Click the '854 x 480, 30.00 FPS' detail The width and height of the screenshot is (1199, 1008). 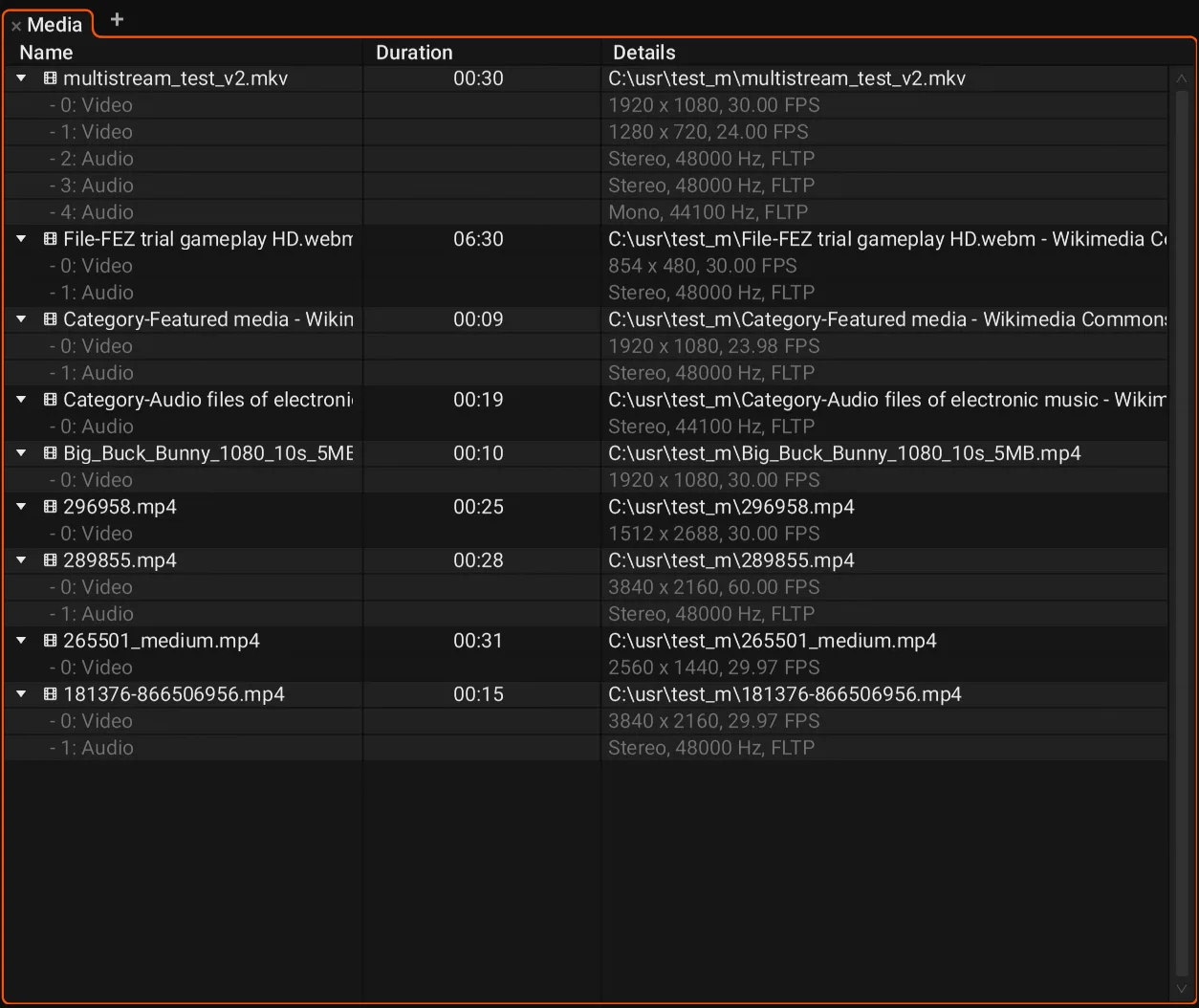[702, 266]
